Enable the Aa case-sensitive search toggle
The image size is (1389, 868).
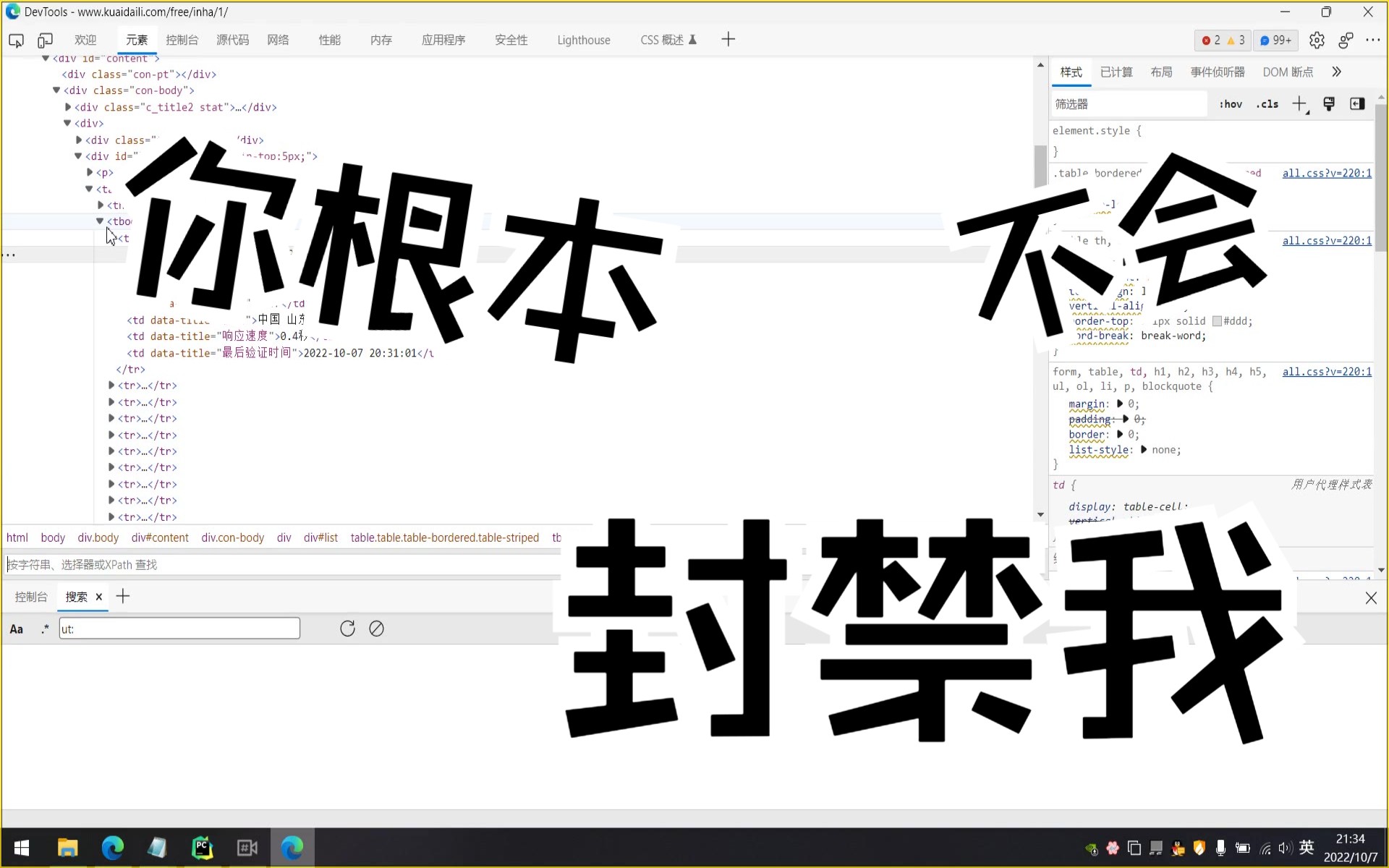point(15,628)
